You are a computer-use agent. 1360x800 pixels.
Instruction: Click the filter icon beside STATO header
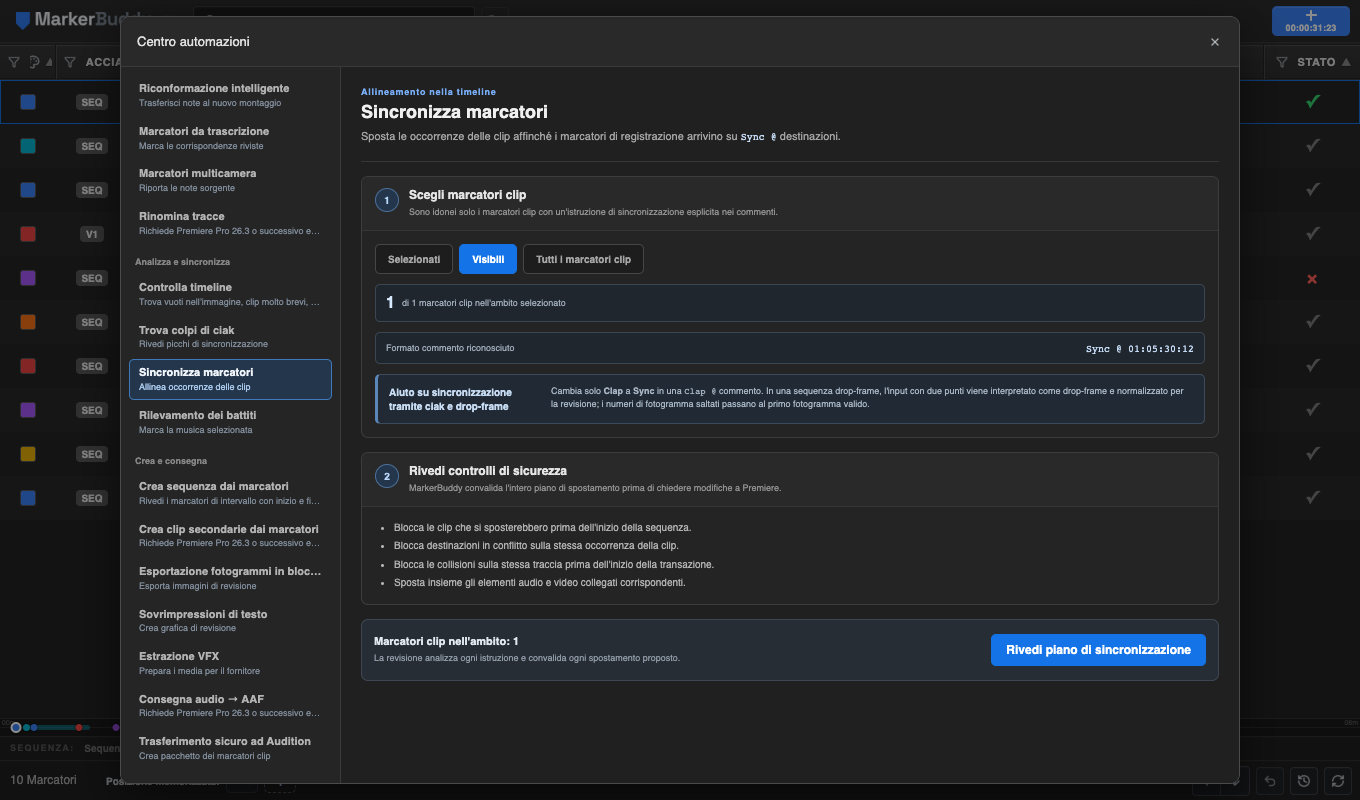(1282, 62)
